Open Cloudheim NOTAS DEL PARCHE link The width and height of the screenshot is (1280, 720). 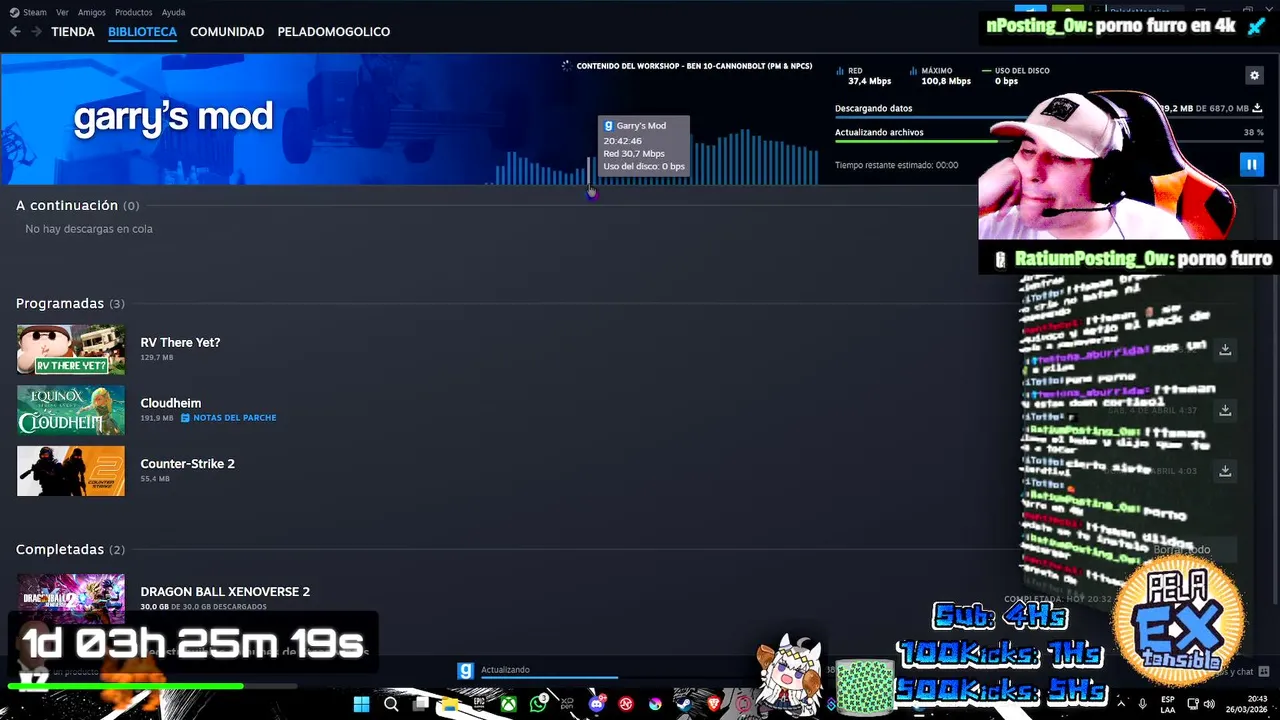pyautogui.click(x=229, y=418)
